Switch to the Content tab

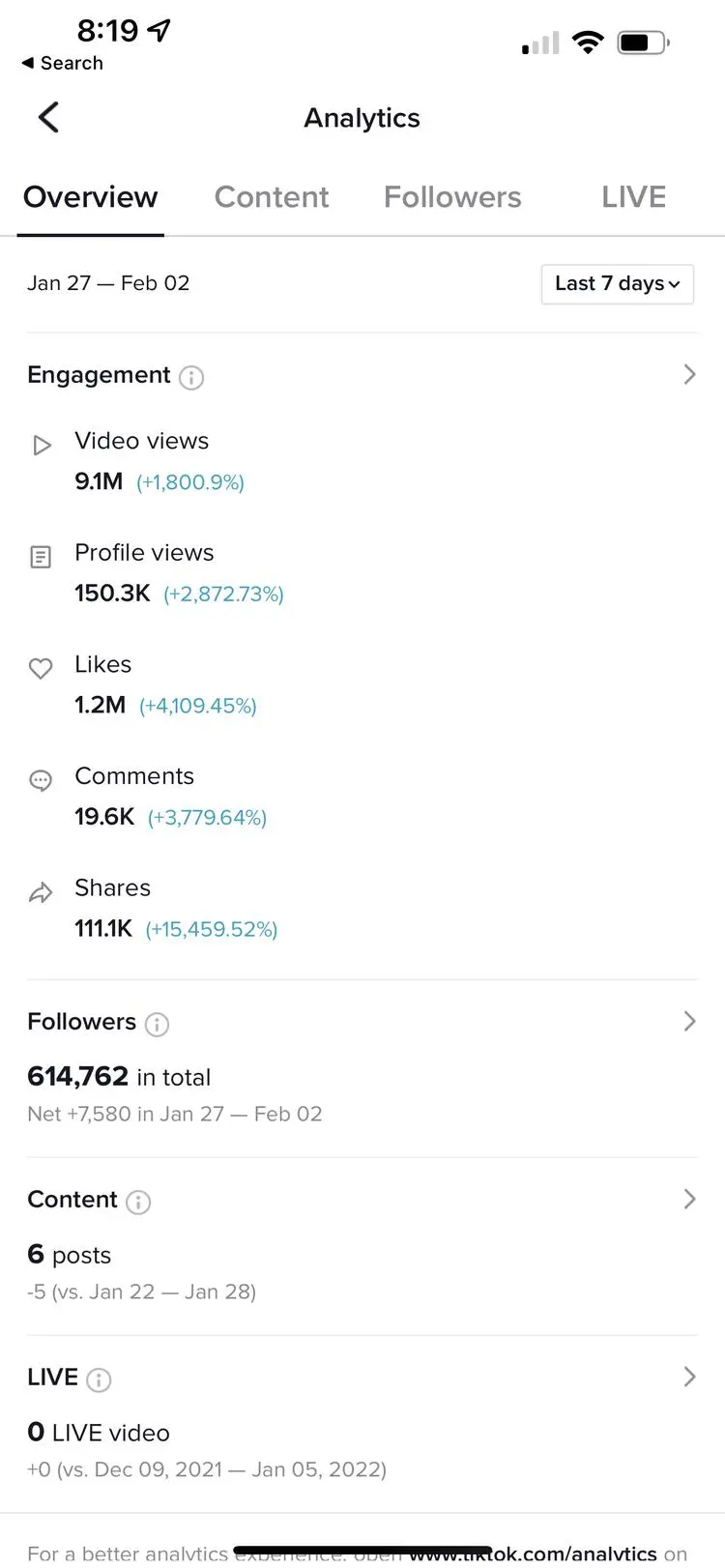[x=272, y=197]
